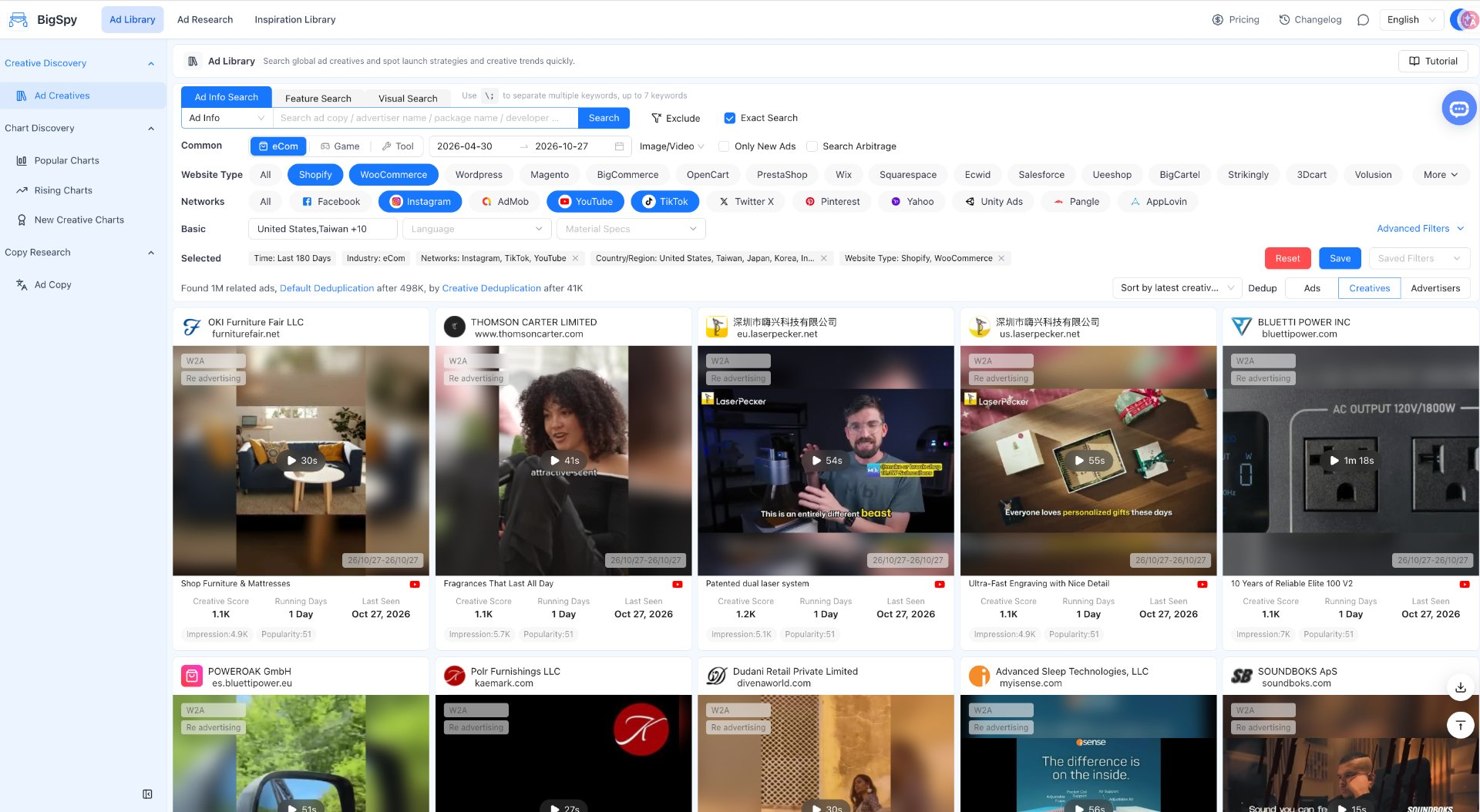
Task: Select Ad Creatives in sidebar
Action: 83,96
